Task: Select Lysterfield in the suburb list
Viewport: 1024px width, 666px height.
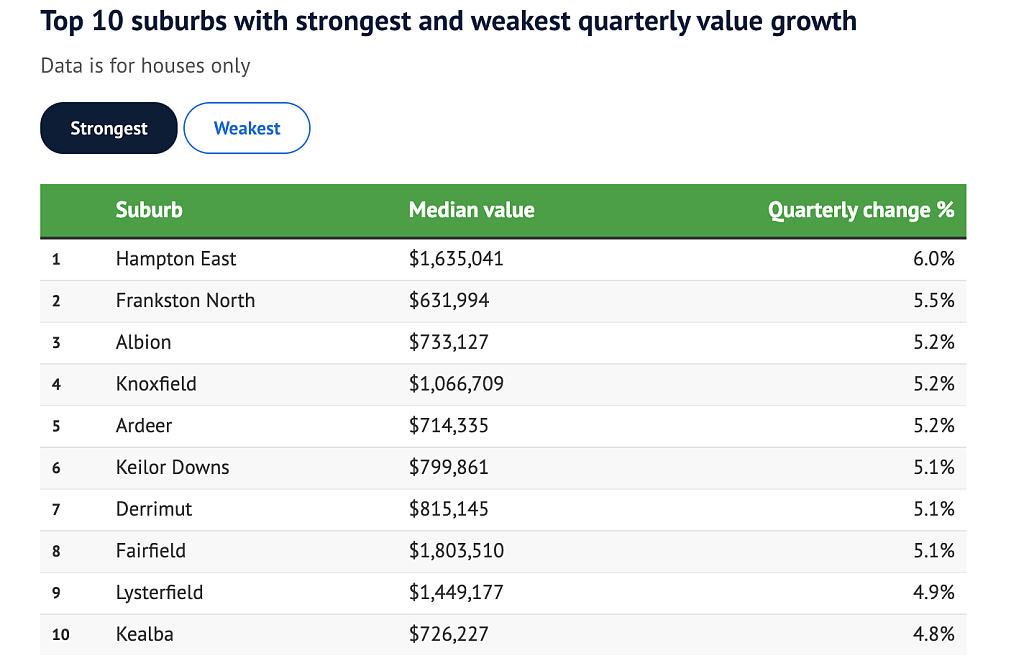Action: 159,593
